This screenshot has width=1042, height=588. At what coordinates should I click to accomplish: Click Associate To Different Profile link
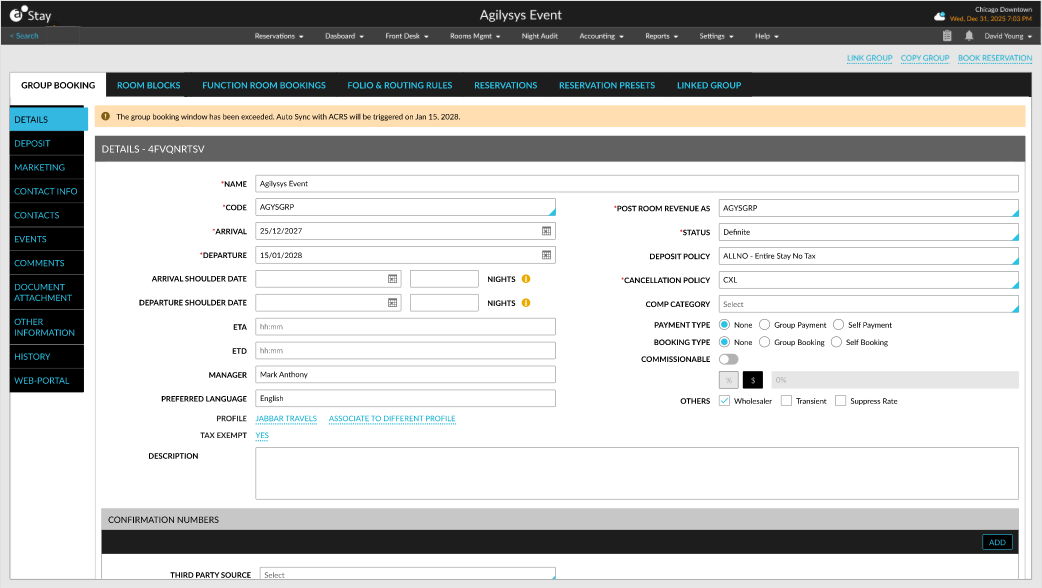coord(392,419)
